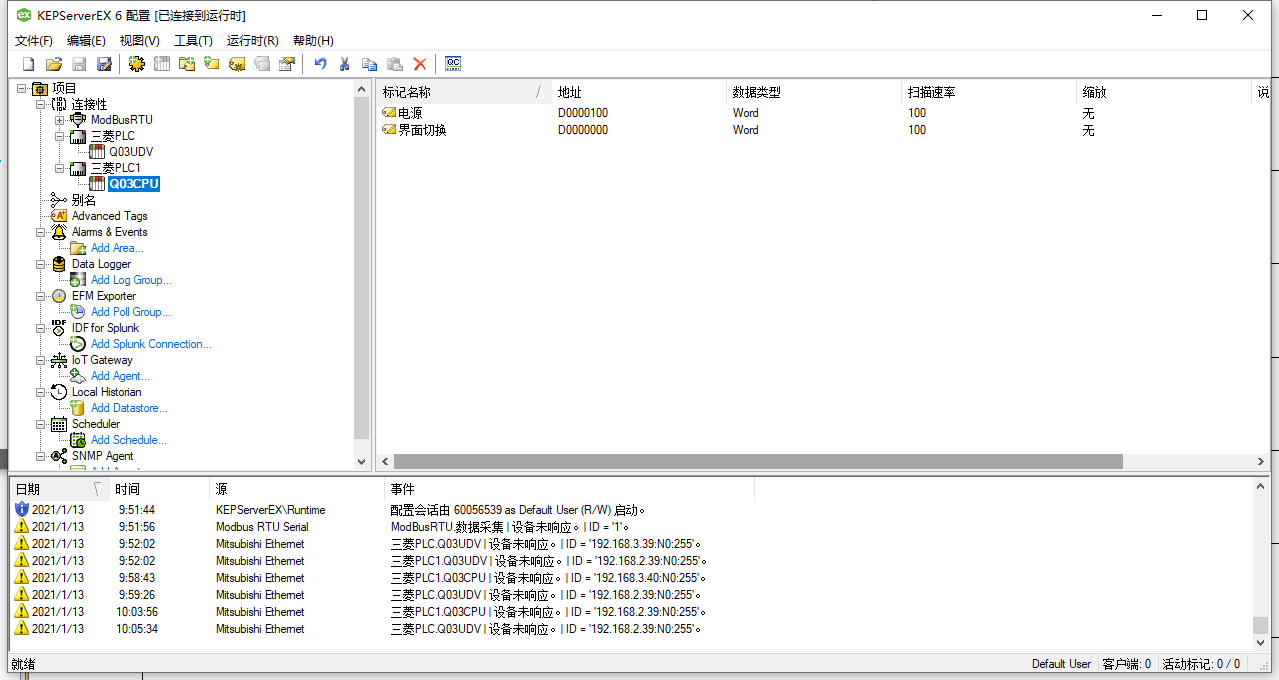This screenshot has width=1279, height=680.
Task: Sort event log by 日期 header
Action: coord(58,489)
